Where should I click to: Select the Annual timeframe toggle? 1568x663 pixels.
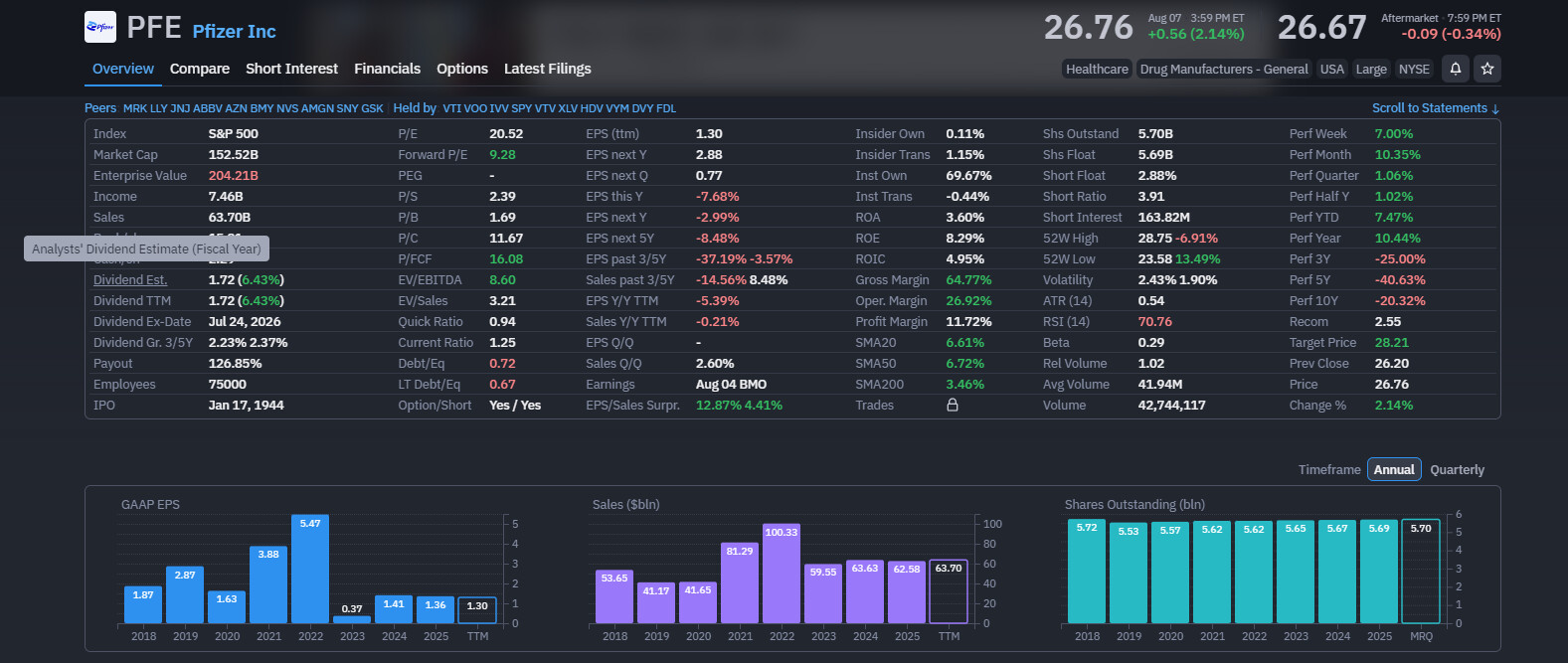point(1394,469)
